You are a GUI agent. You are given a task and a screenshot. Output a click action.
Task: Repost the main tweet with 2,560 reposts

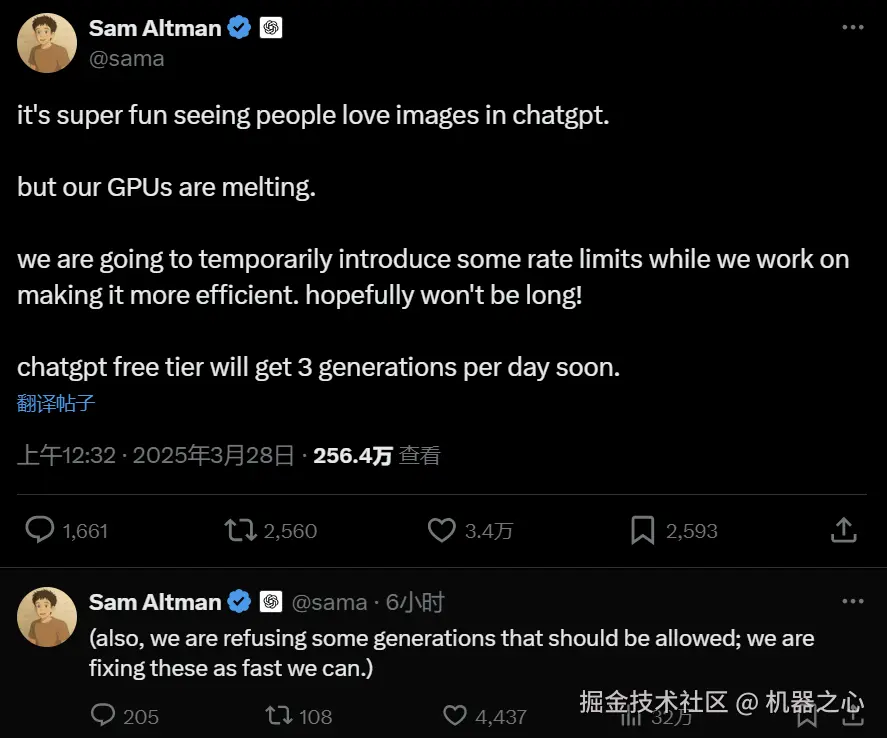coord(241,530)
